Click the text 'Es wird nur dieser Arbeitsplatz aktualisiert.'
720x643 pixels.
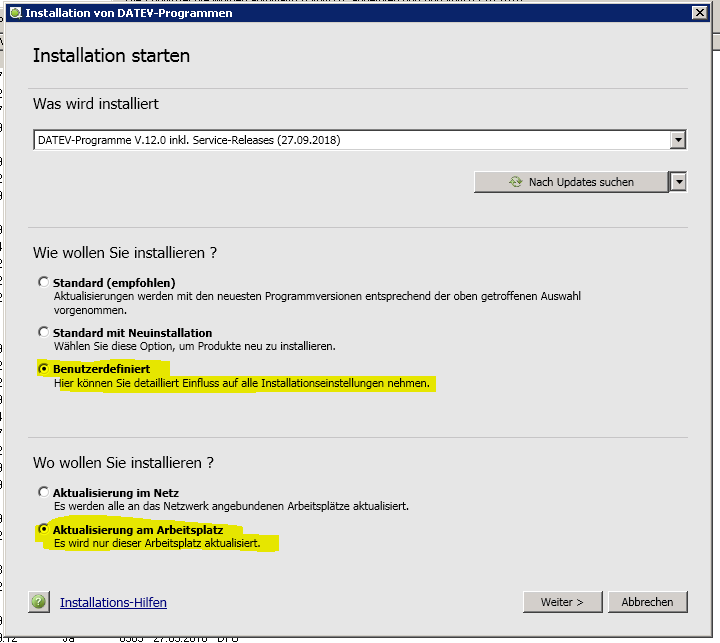[x=157, y=543]
